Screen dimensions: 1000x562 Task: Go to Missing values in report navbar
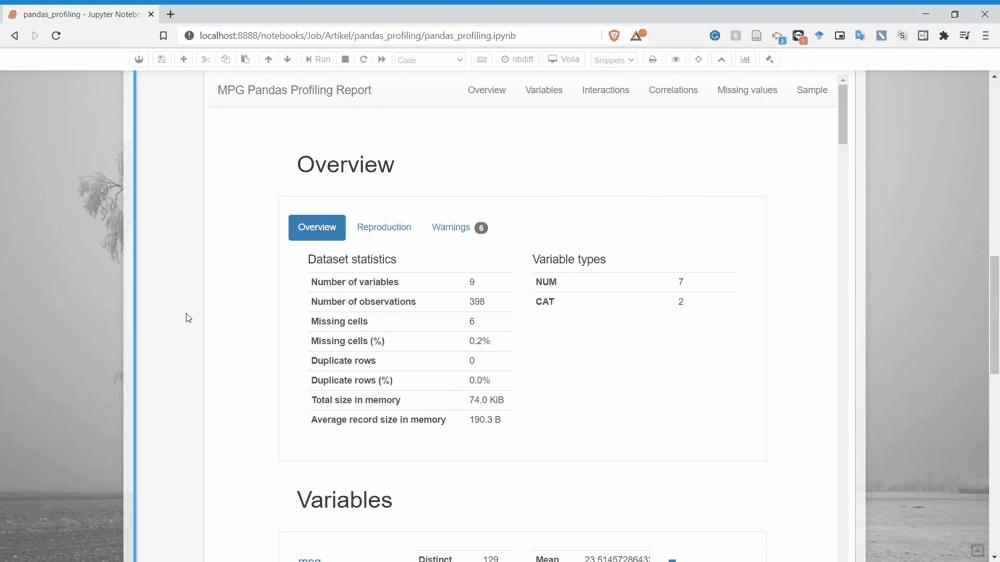pyautogui.click(x=747, y=90)
